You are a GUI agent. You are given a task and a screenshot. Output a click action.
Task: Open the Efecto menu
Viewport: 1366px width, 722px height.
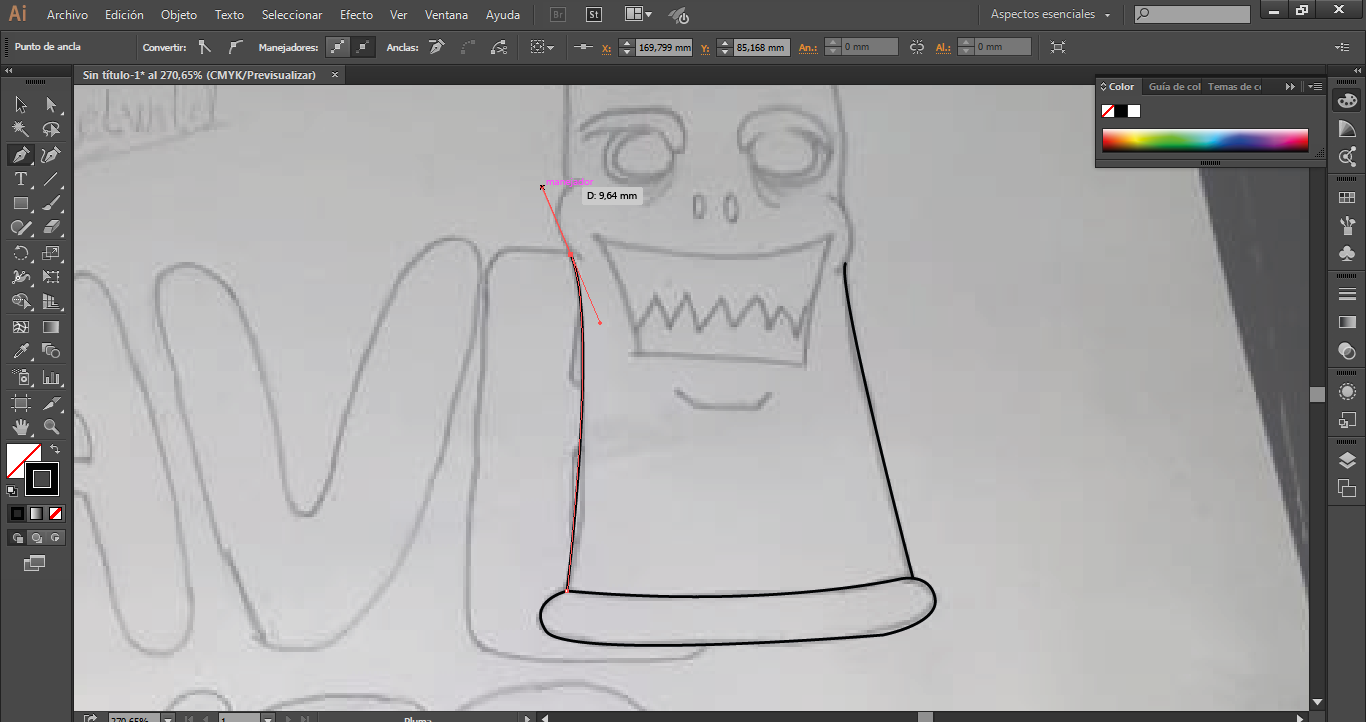(356, 15)
